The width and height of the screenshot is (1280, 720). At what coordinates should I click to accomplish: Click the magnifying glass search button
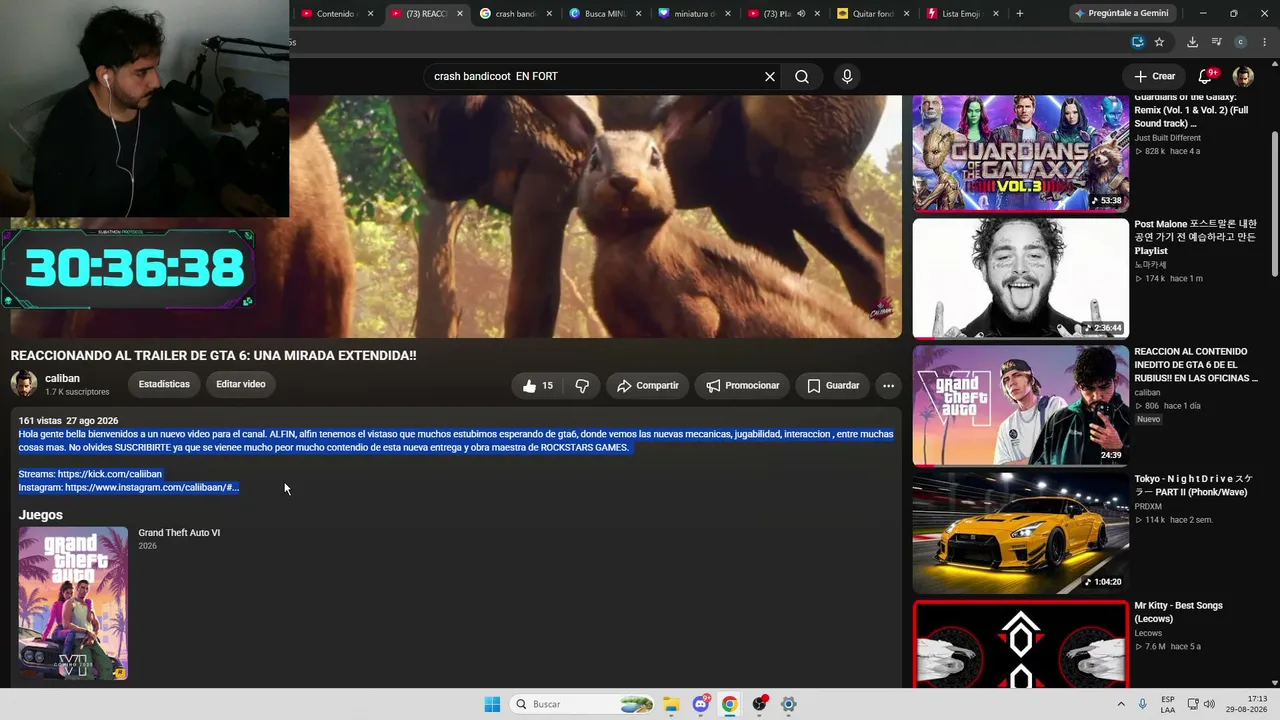tap(802, 77)
